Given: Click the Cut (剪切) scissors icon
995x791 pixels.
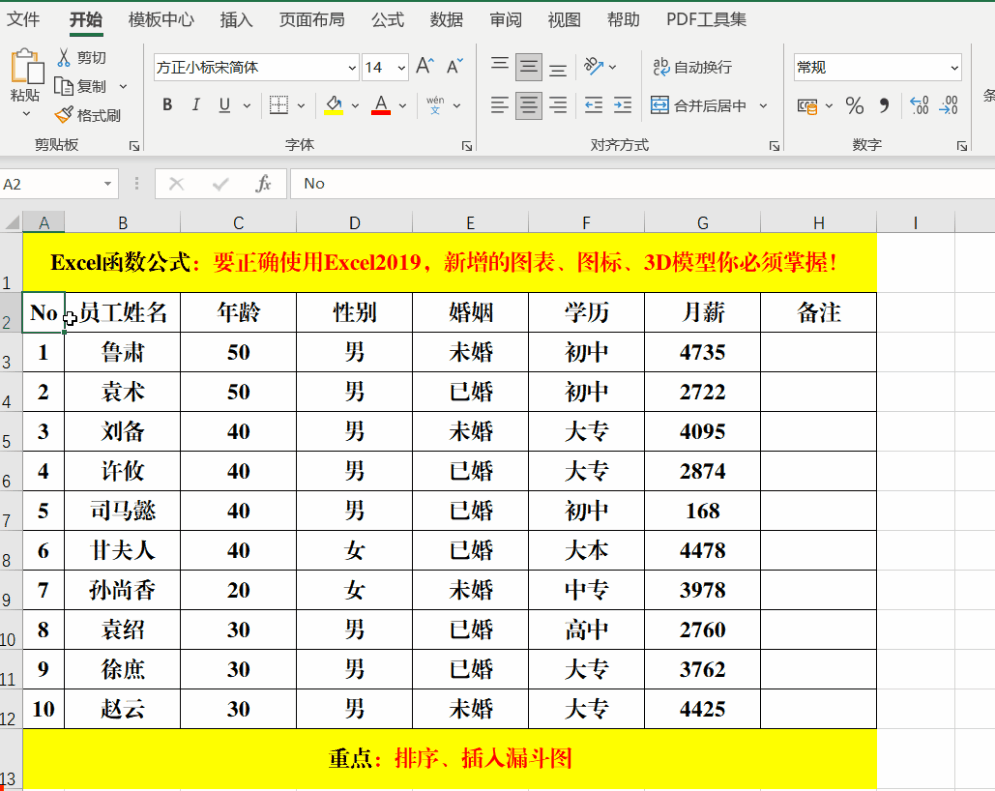Looking at the screenshot, I should (63, 58).
